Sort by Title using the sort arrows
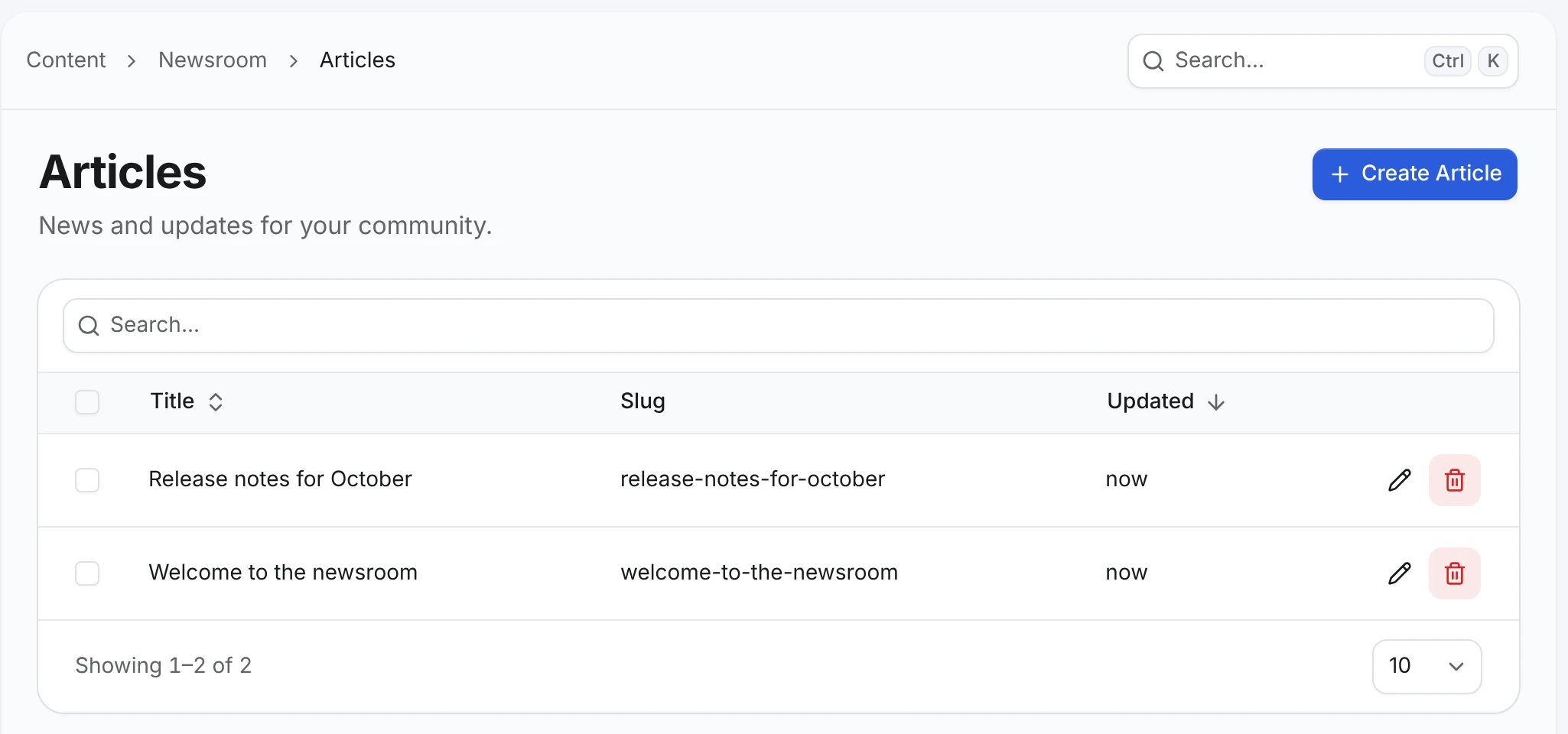 [216, 402]
